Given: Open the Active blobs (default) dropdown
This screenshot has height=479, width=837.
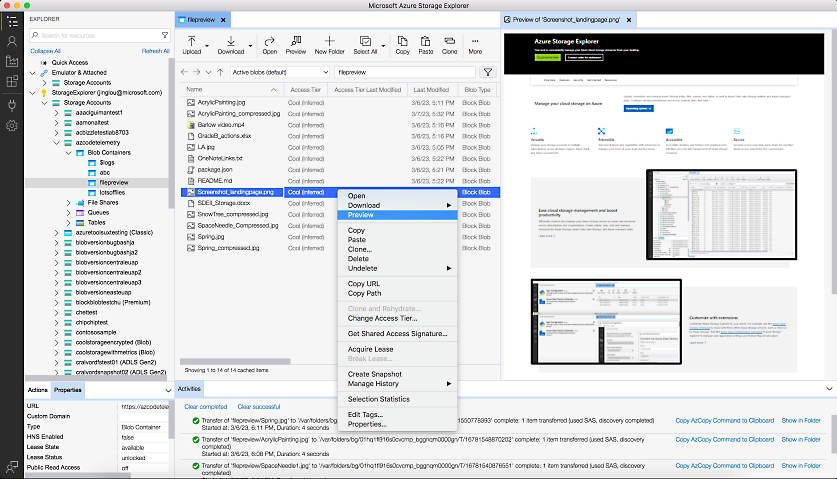Looking at the screenshot, I should point(279,72).
